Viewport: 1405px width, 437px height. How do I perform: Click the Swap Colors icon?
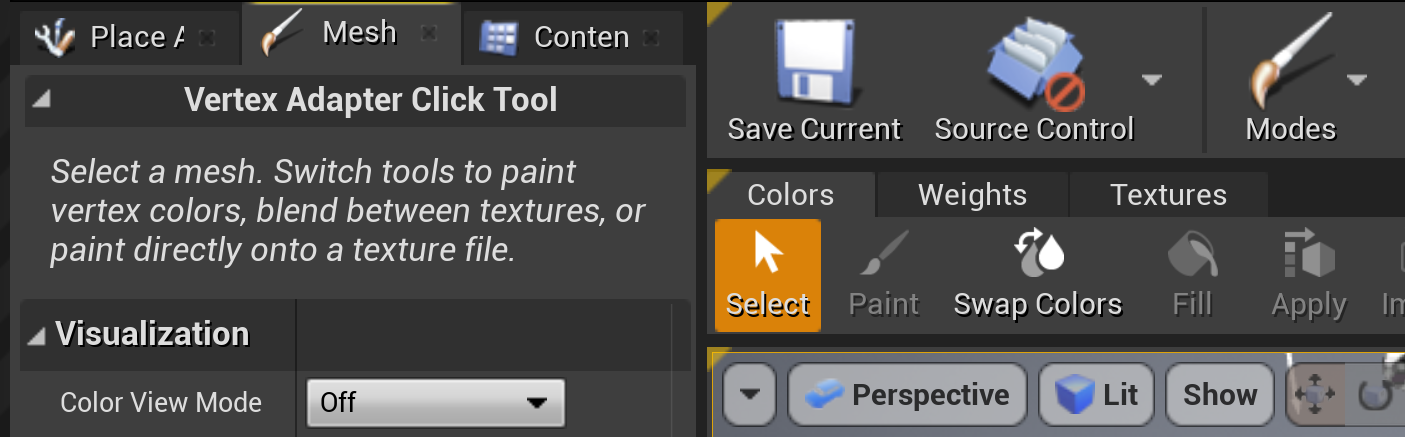[1037, 275]
